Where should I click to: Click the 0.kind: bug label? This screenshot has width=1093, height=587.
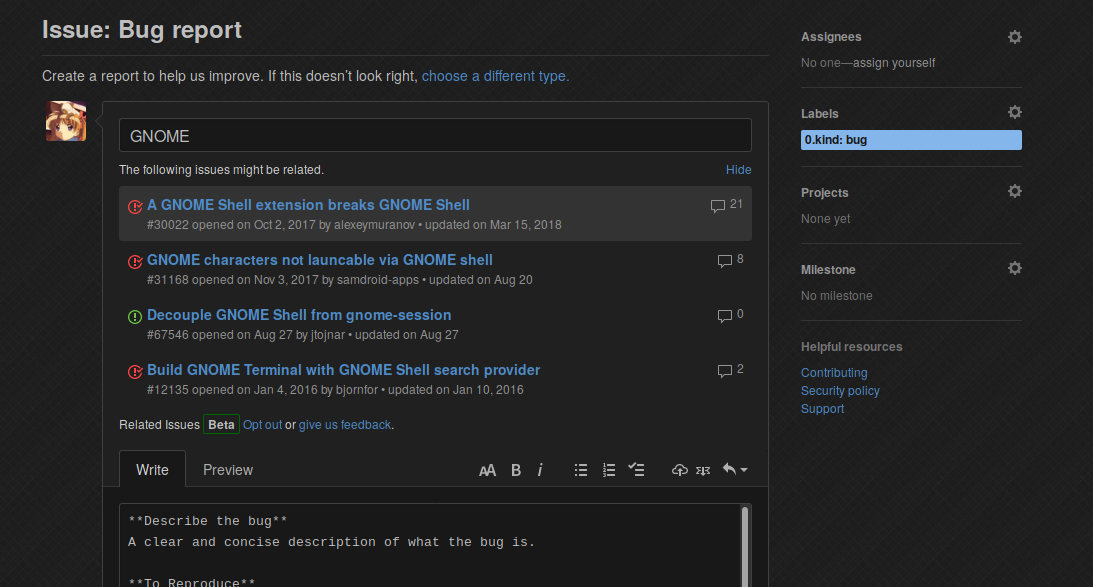point(911,140)
